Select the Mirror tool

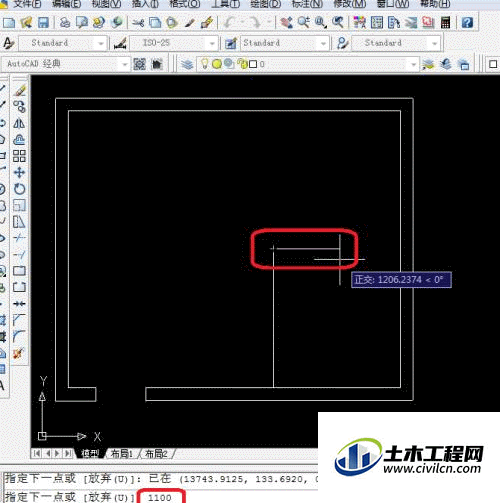[x=19, y=123]
